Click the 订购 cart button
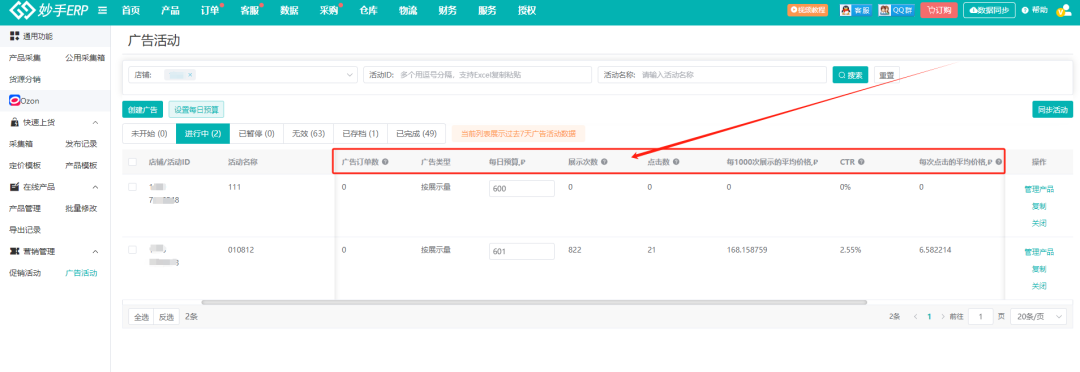1080x372 pixels. click(x=939, y=10)
